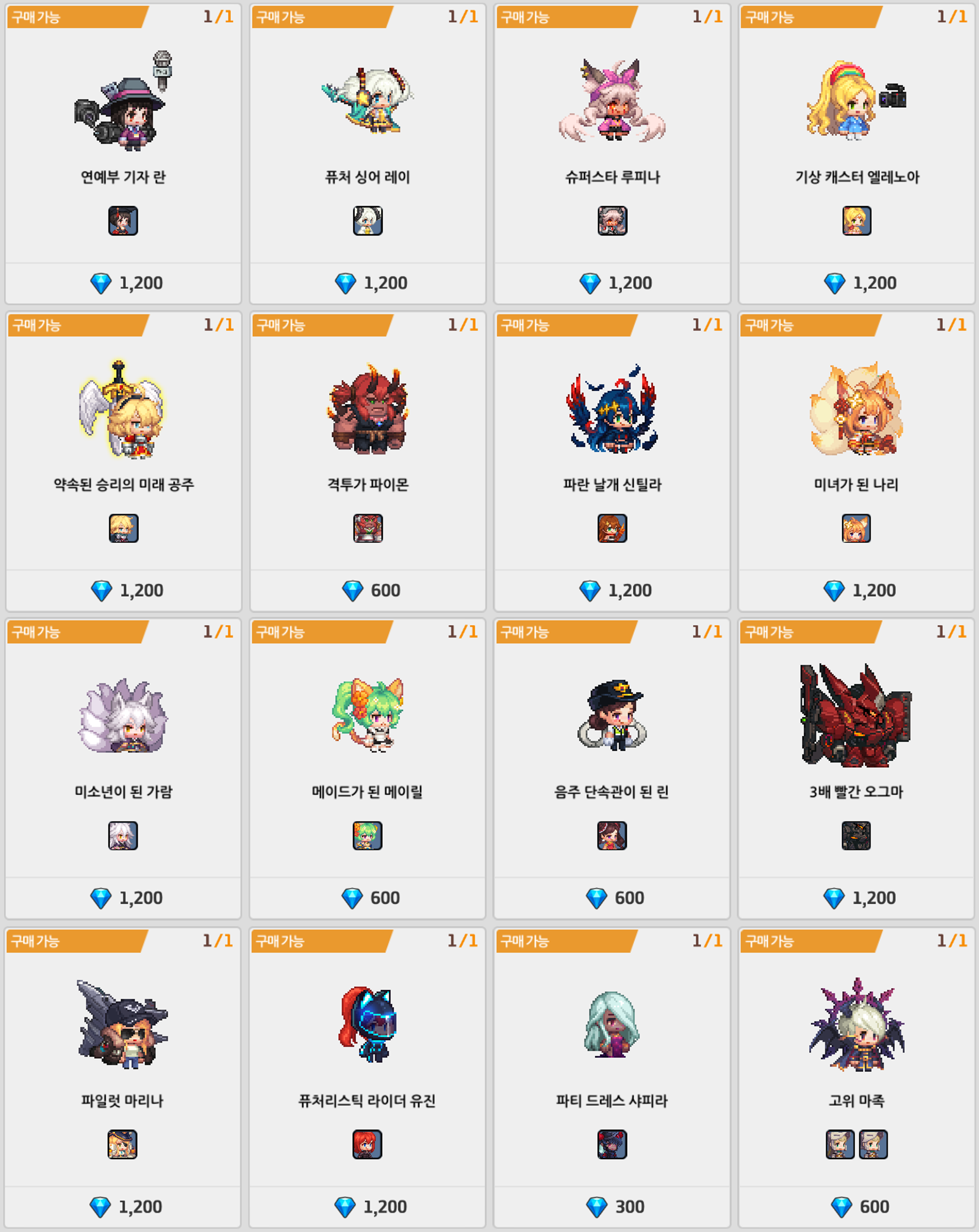
Task: Select the 약속된 승리의 미래 공주 costume sprite
Action: coord(123,409)
